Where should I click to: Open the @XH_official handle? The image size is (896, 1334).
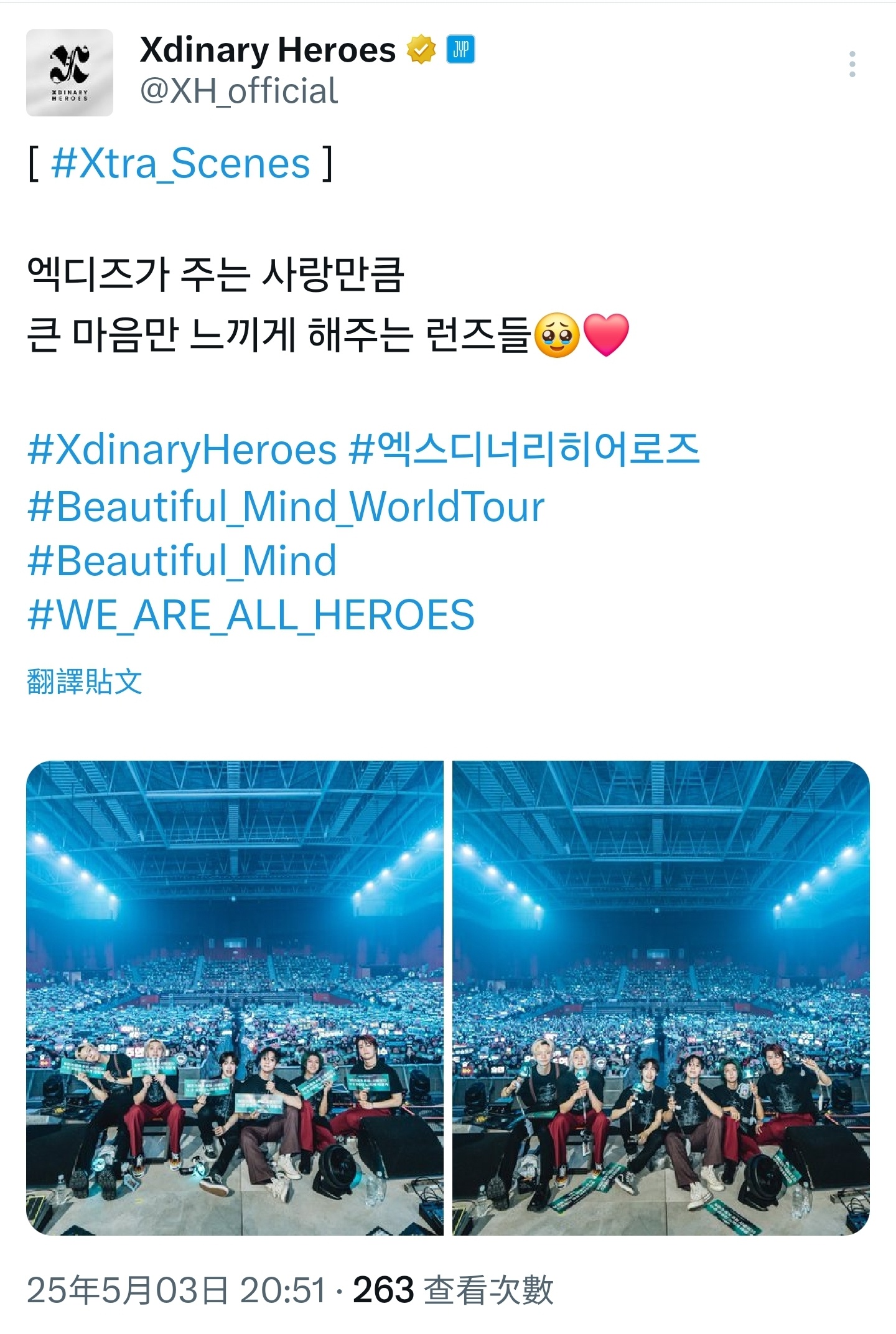tap(239, 91)
